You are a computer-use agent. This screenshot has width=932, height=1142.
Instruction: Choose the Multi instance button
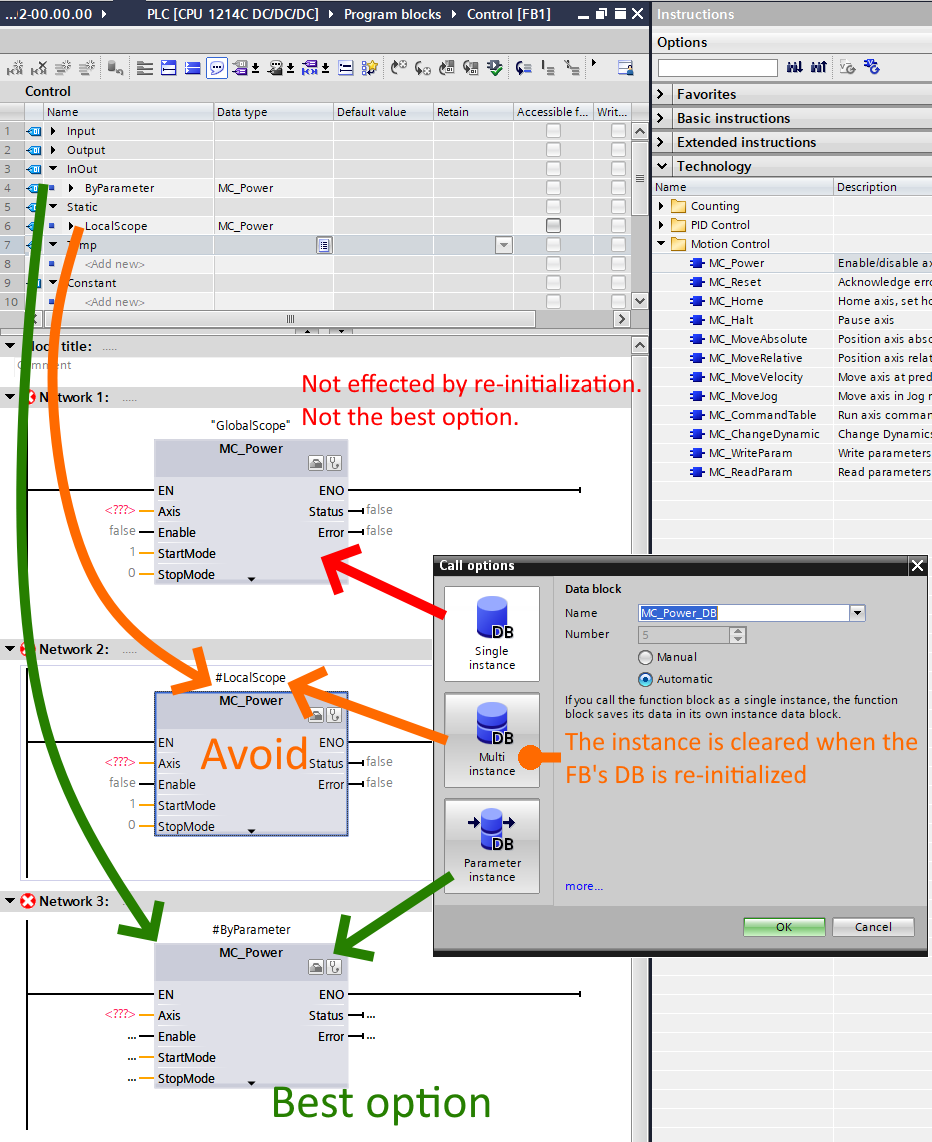tap(492, 740)
